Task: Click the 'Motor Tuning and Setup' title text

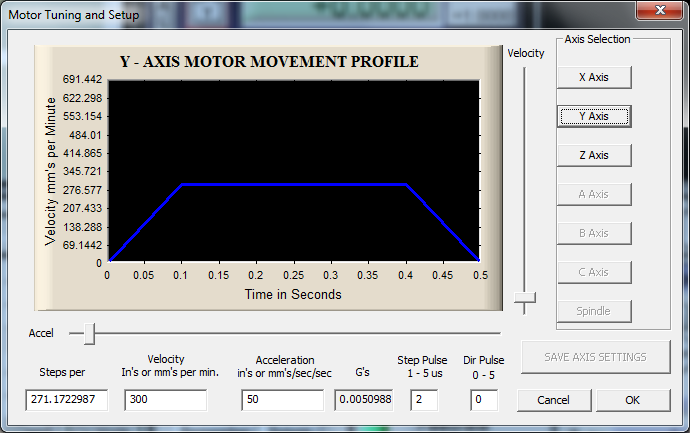Action: (73, 15)
